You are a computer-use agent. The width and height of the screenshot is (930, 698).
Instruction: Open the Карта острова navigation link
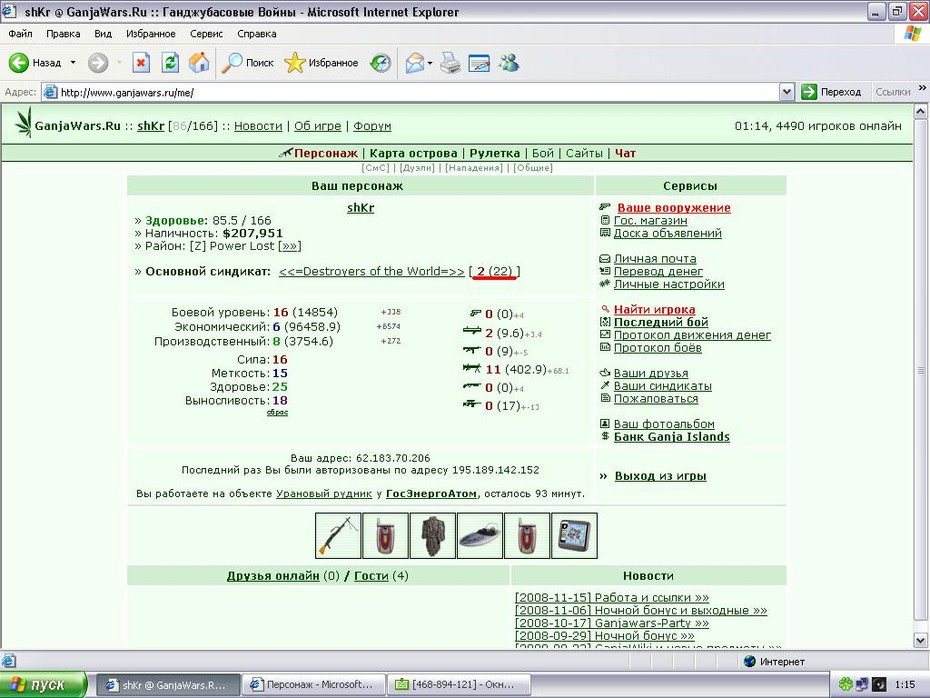coord(413,153)
